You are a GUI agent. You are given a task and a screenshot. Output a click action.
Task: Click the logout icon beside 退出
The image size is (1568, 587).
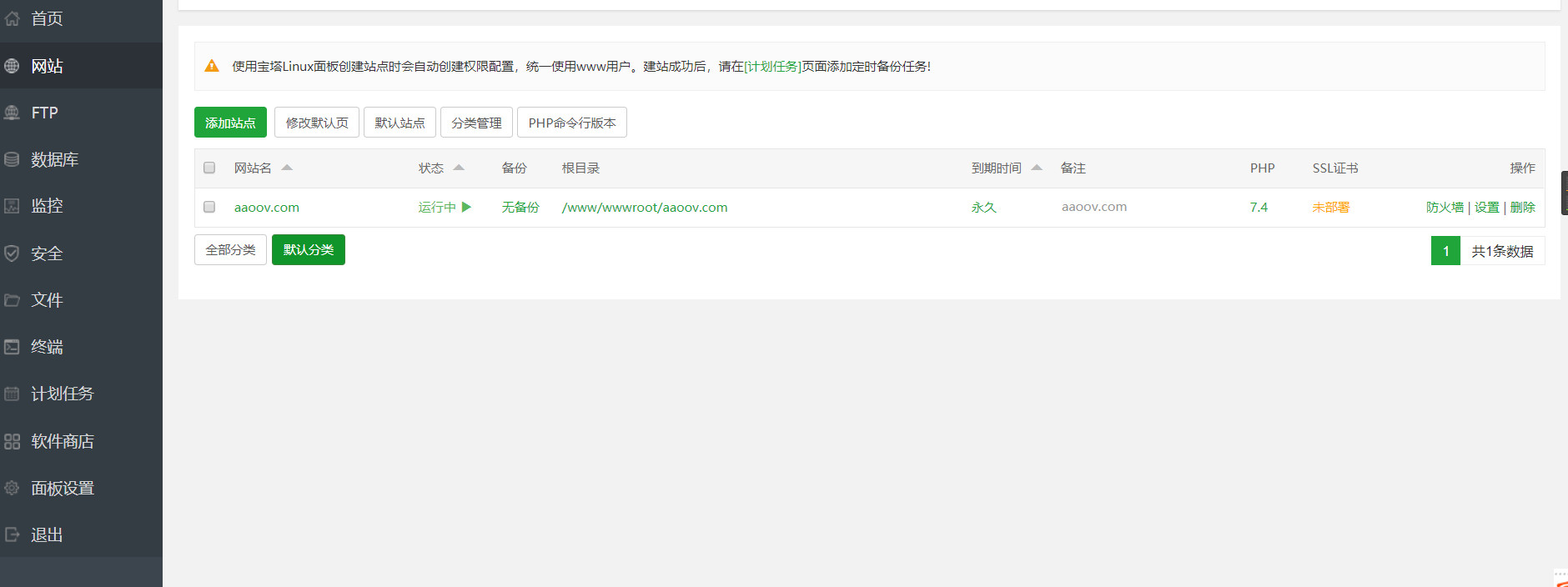(12, 534)
